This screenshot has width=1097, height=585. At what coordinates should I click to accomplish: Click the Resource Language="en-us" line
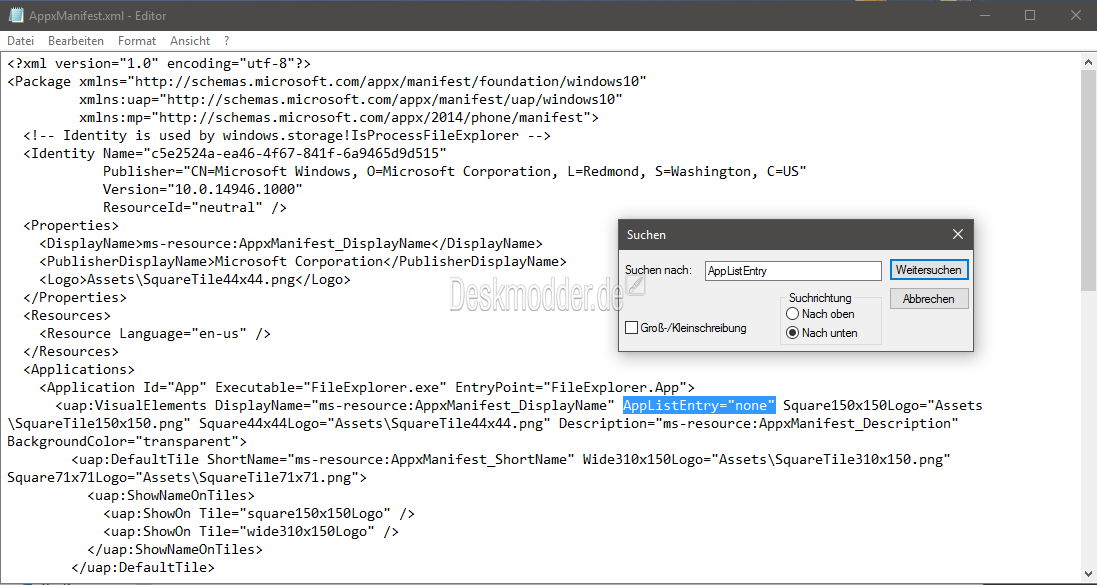pos(155,334)
